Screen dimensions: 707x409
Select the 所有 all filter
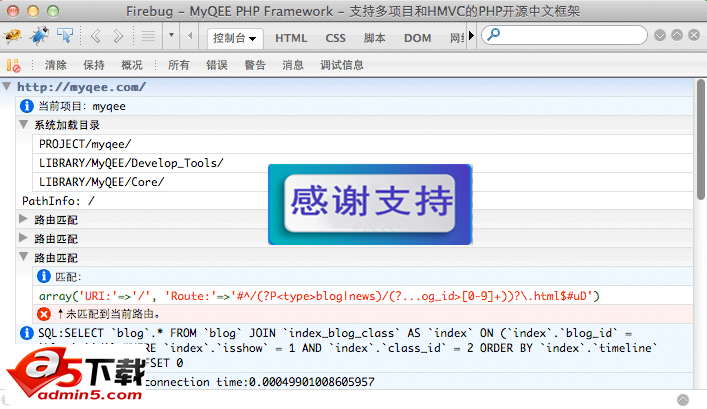(179, 65)
